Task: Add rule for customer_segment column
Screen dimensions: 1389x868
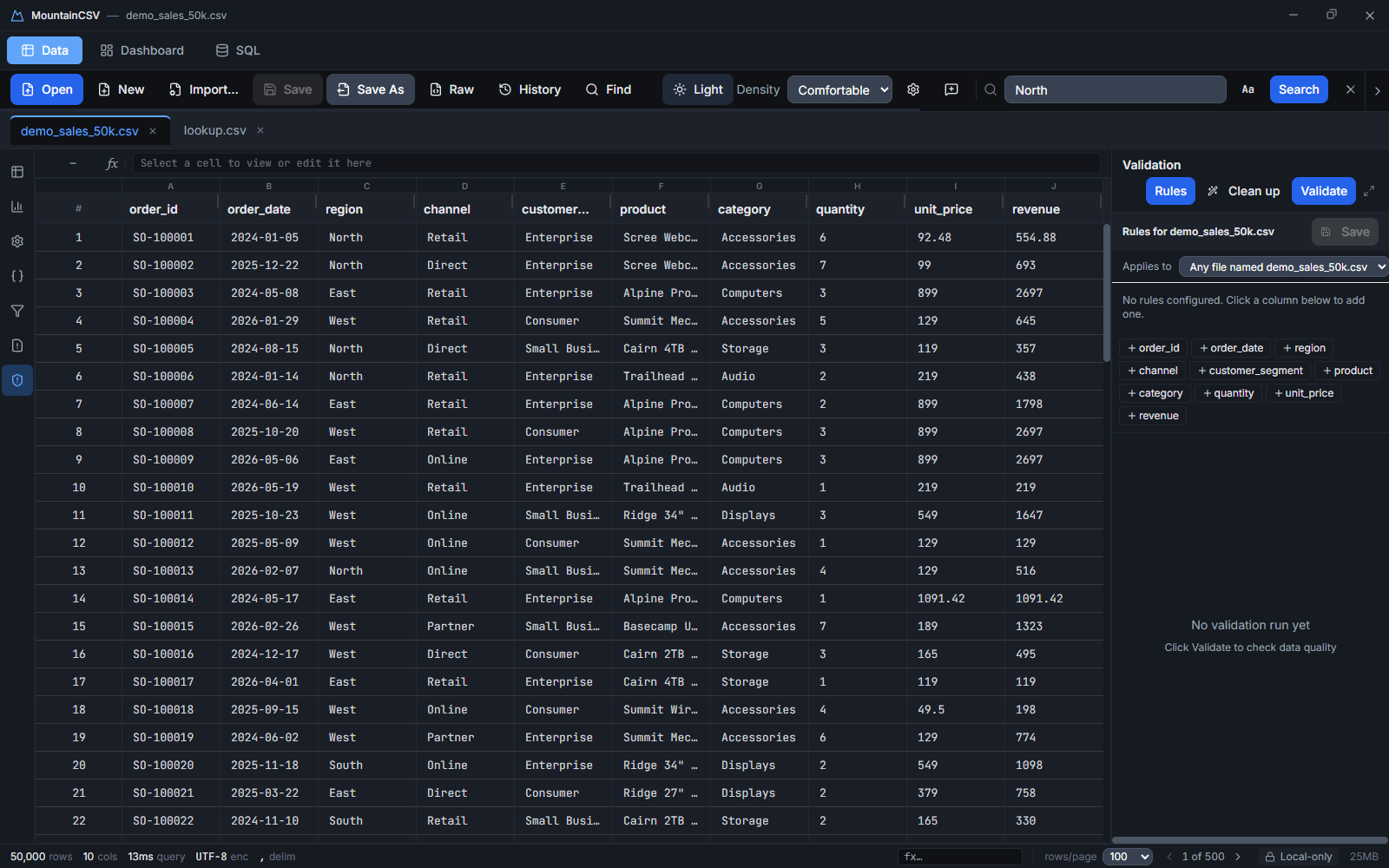Action: [x=1250, y=371]
